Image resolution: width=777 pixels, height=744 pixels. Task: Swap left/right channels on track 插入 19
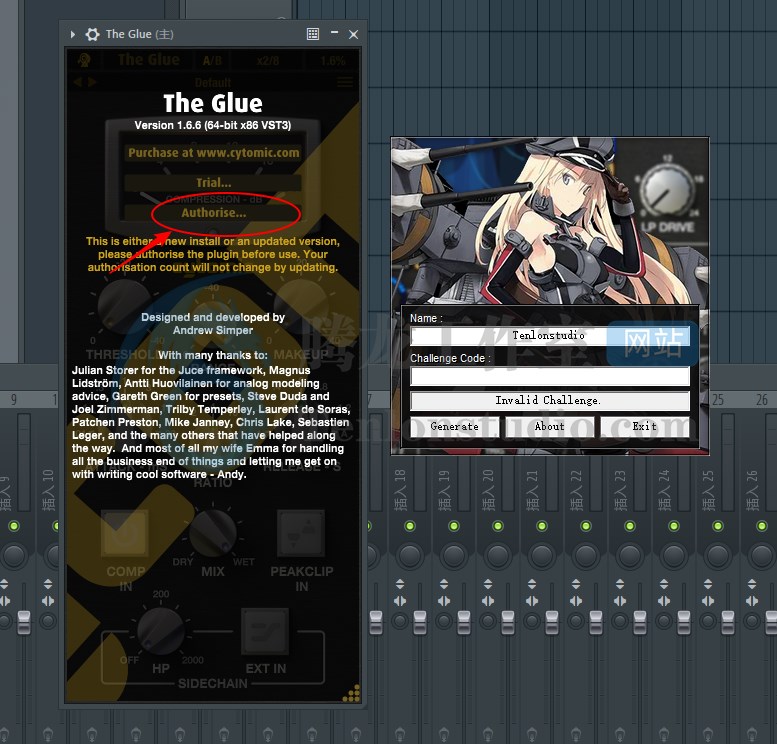(x=444, y=601)
